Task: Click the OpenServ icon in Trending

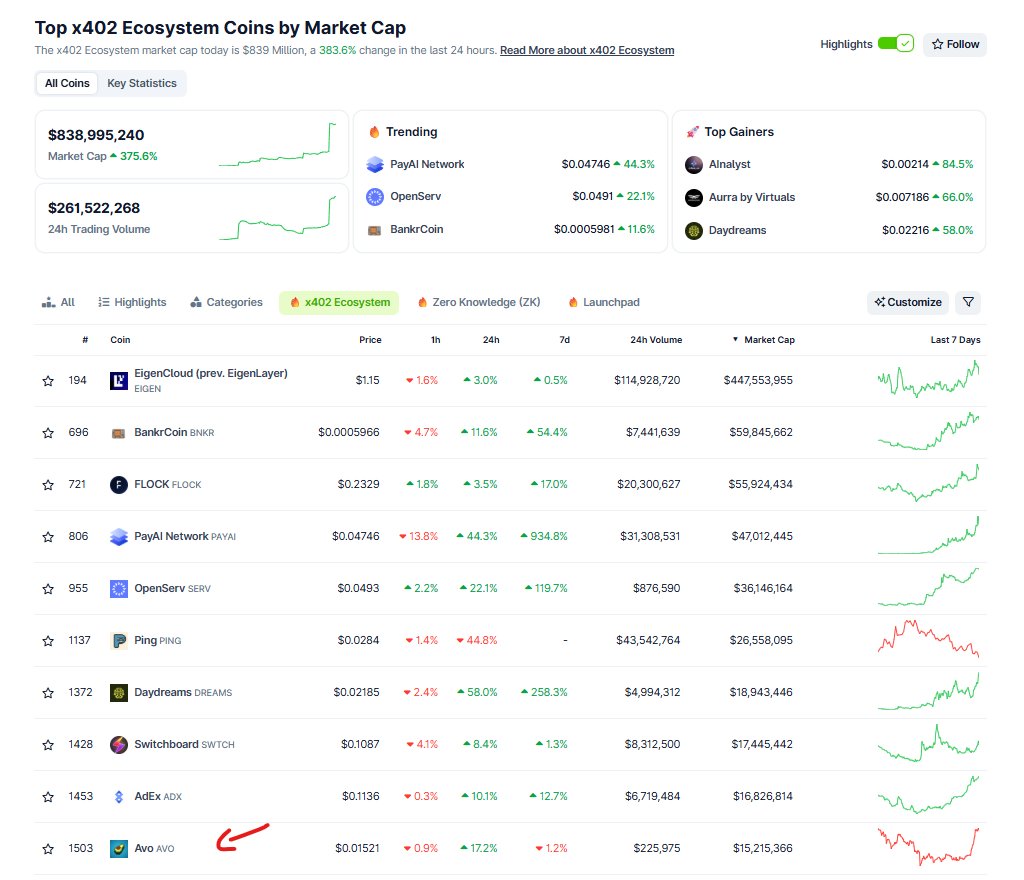Action: (375, 196)
